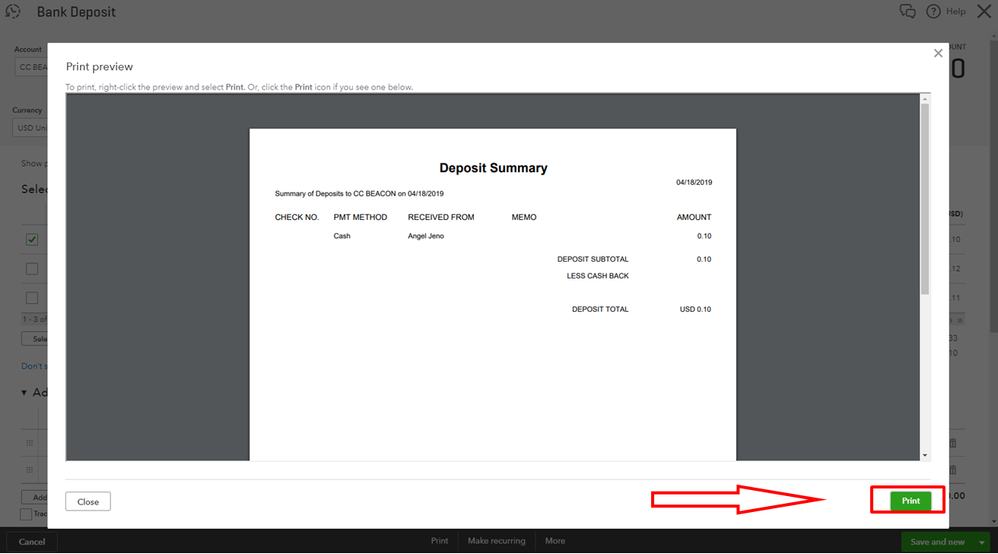Click the Deposit Summary heading in preview
The width and height of the screenshot is (998, 554).
click(493, 168)
